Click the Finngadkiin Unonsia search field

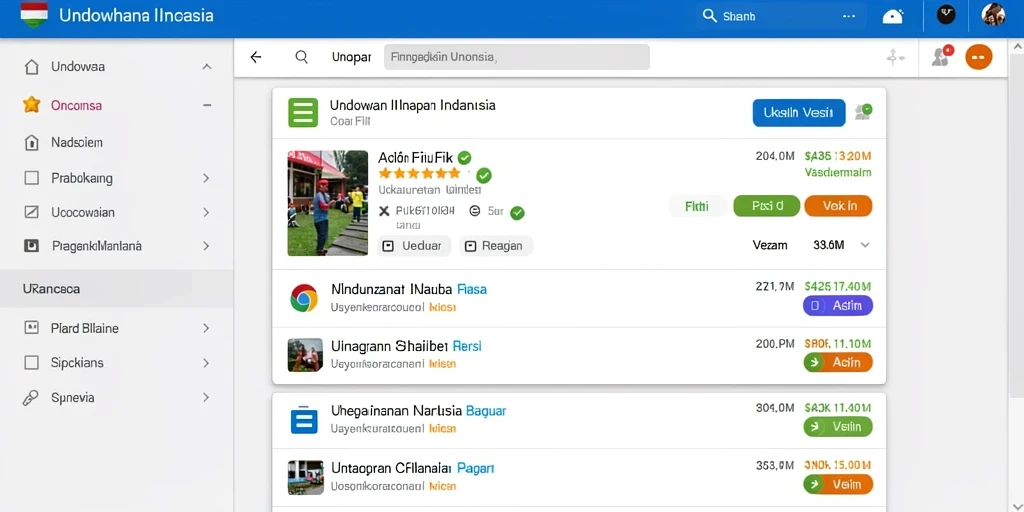517,57
